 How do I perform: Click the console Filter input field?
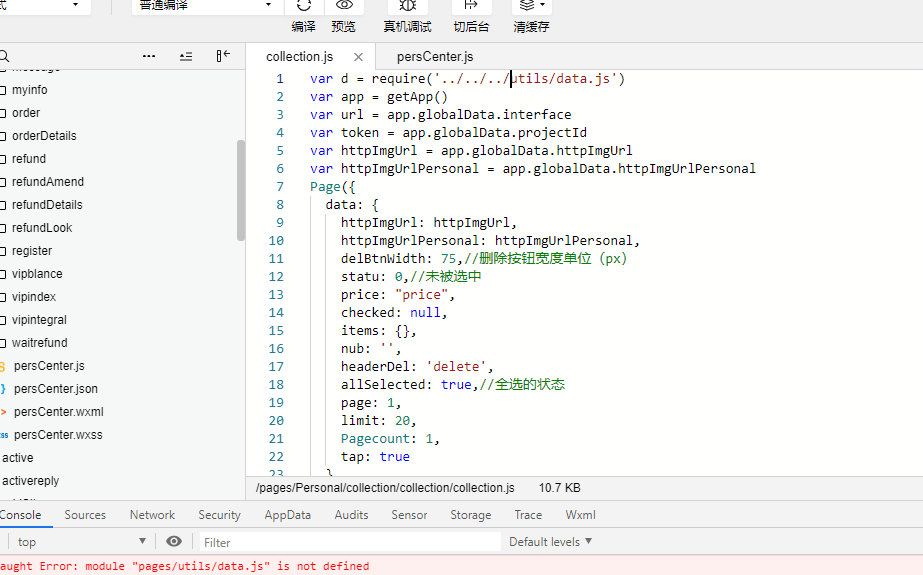pos(350,542)
